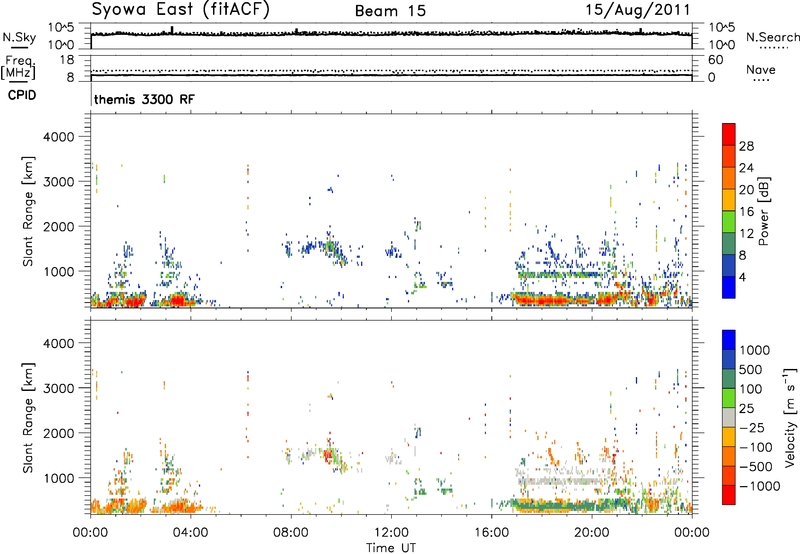Pick the bright blue Power segment below 4
800x554 pixels.
coord(729,287)
